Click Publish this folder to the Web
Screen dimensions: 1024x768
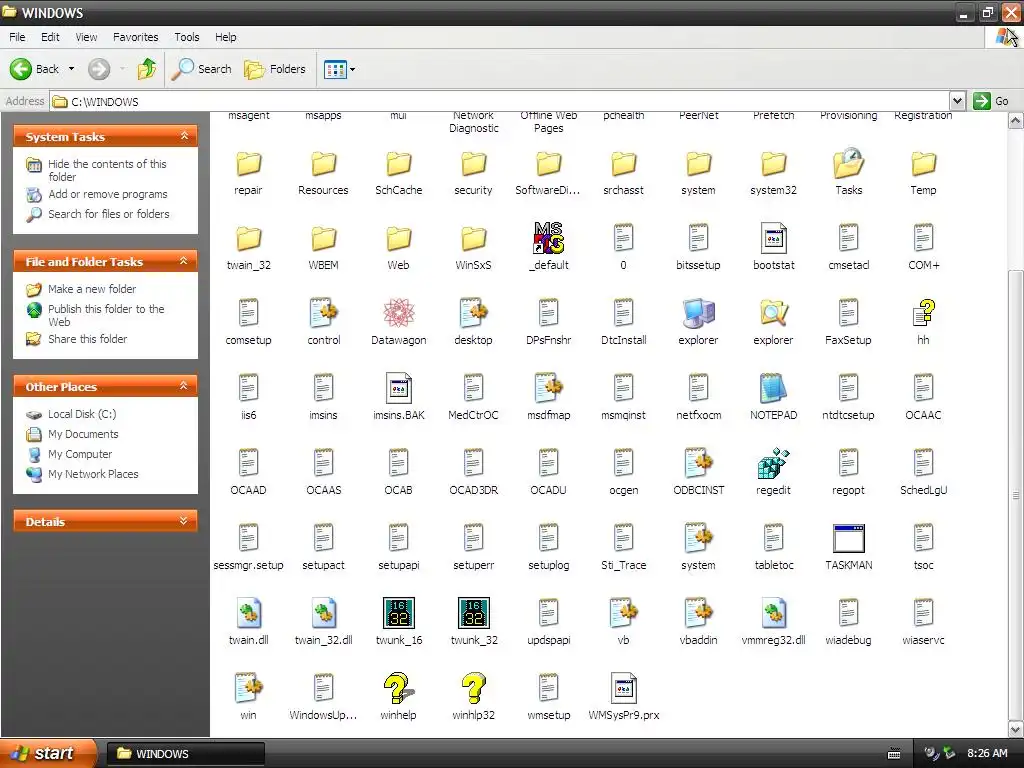[x=106, y=315]
